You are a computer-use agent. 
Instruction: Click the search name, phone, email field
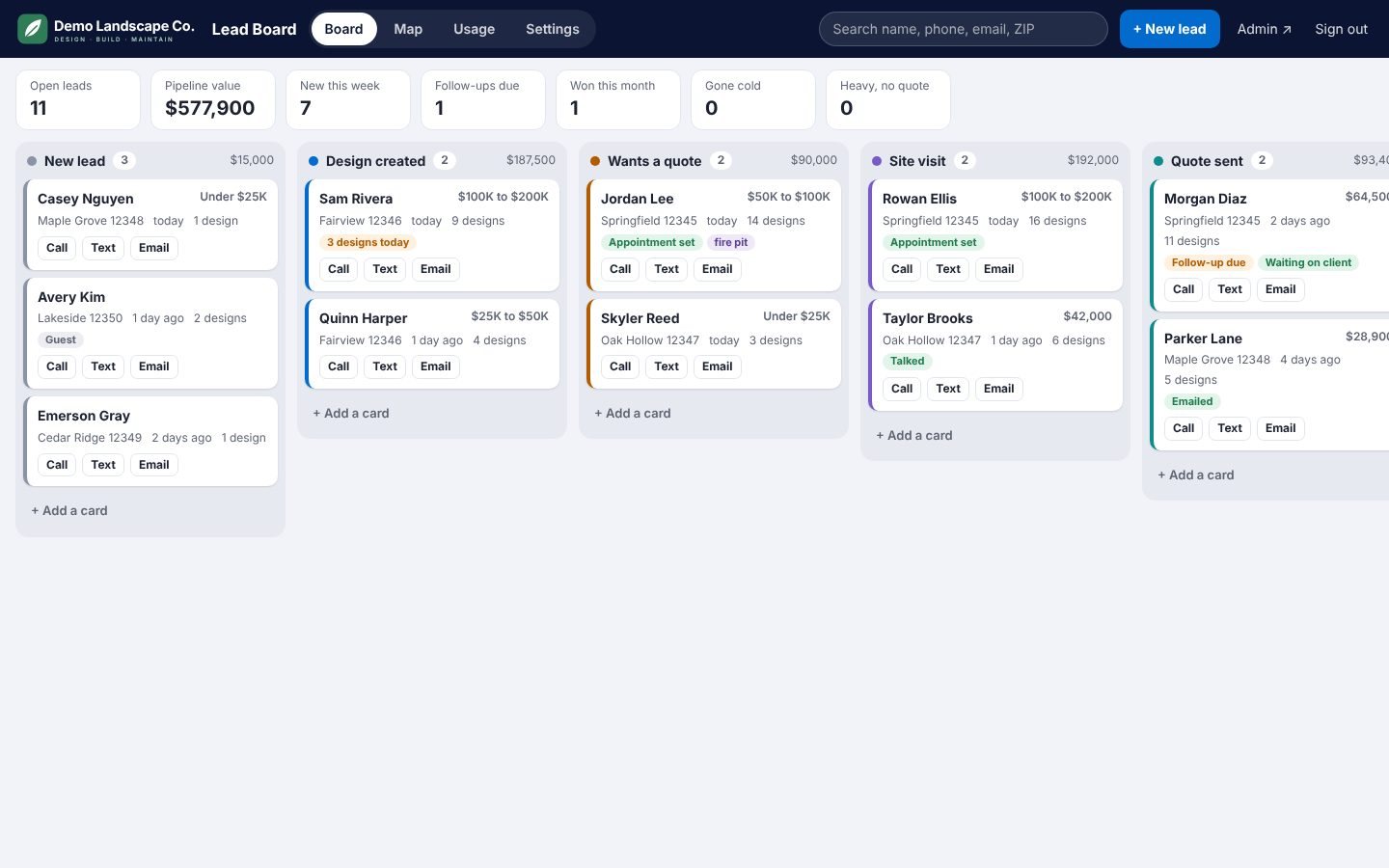click(x=963, y=29)
